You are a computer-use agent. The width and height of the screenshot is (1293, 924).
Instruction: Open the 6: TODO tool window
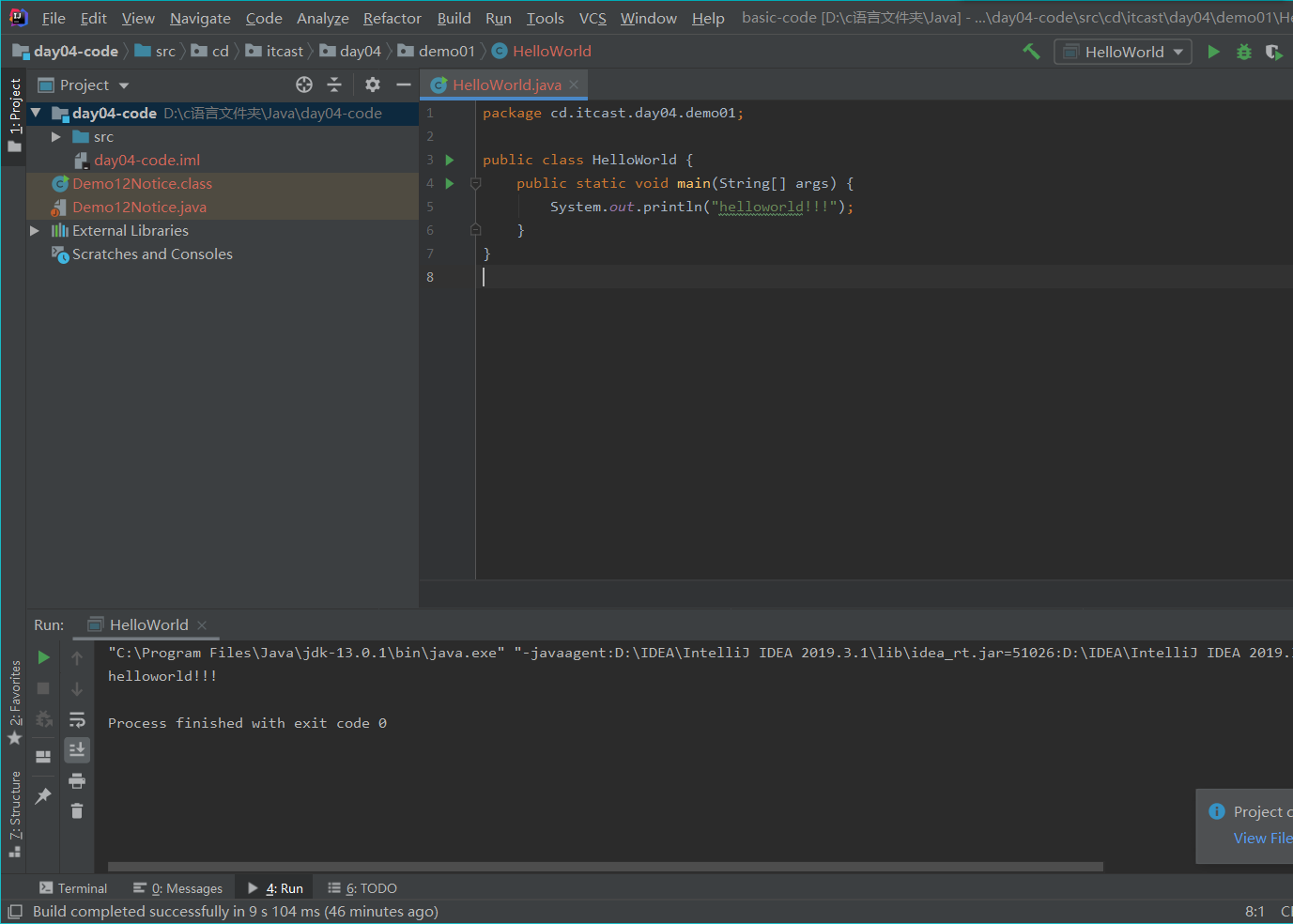[362, 888]
